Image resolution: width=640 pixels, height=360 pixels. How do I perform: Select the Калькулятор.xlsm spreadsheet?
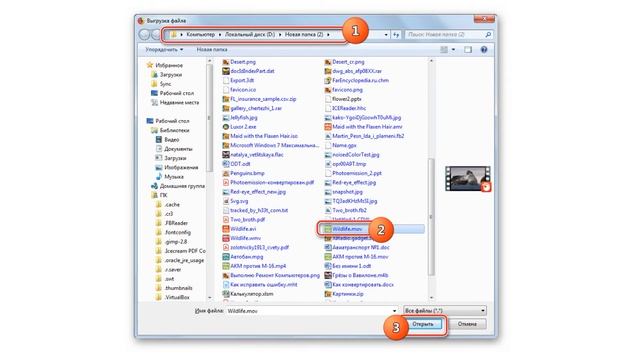tap(248, 294)
